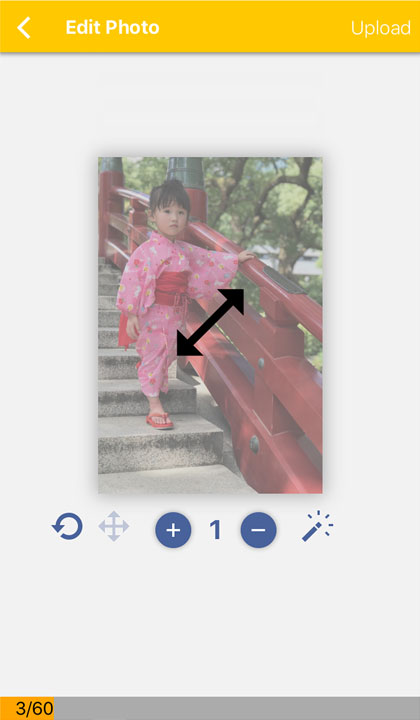The image size is (420, 720).
Task: Click the gray part of the progress bar
Action: tap(237, 709)
